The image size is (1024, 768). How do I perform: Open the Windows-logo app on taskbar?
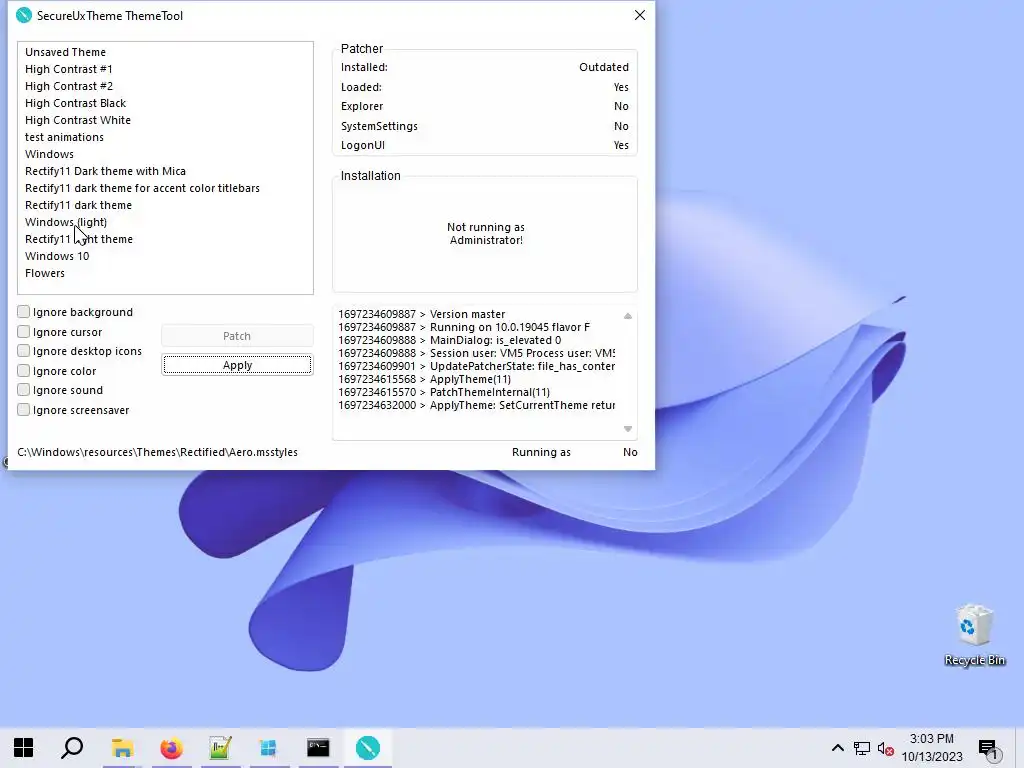coord(269,748)
